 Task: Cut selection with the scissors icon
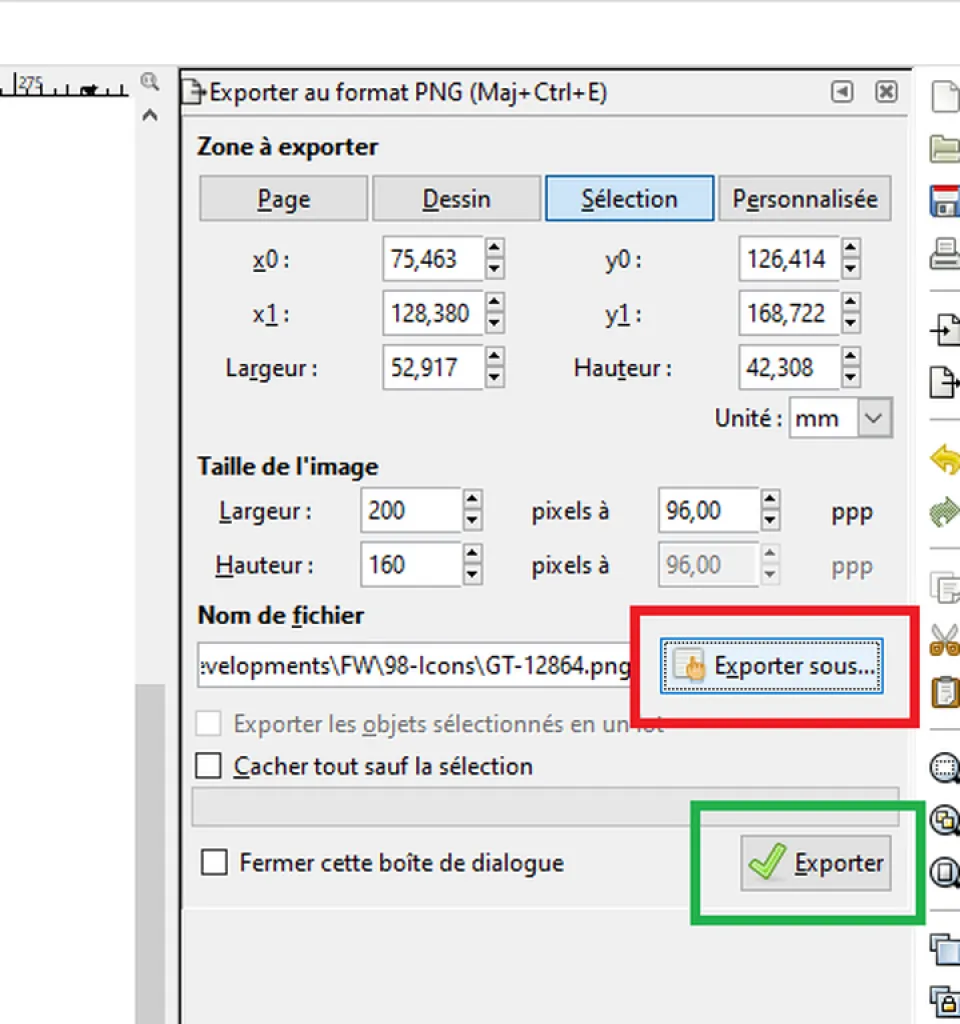[x=945, y=639]
